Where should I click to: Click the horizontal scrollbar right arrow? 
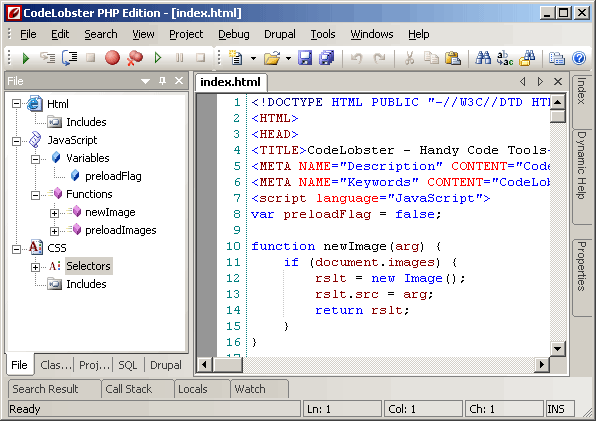(541, 365)
